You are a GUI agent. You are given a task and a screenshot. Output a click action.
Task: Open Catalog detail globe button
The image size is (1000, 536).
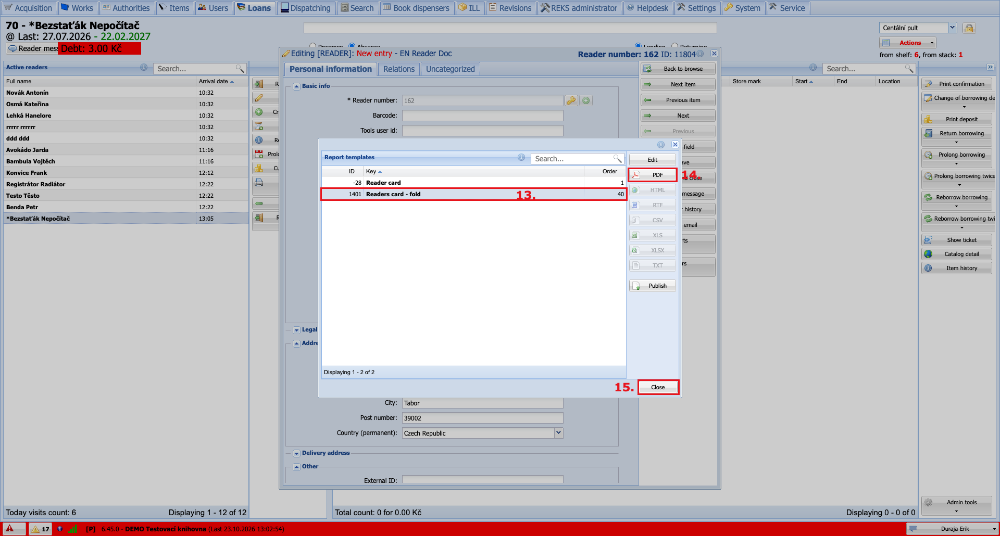pos(957,254)
